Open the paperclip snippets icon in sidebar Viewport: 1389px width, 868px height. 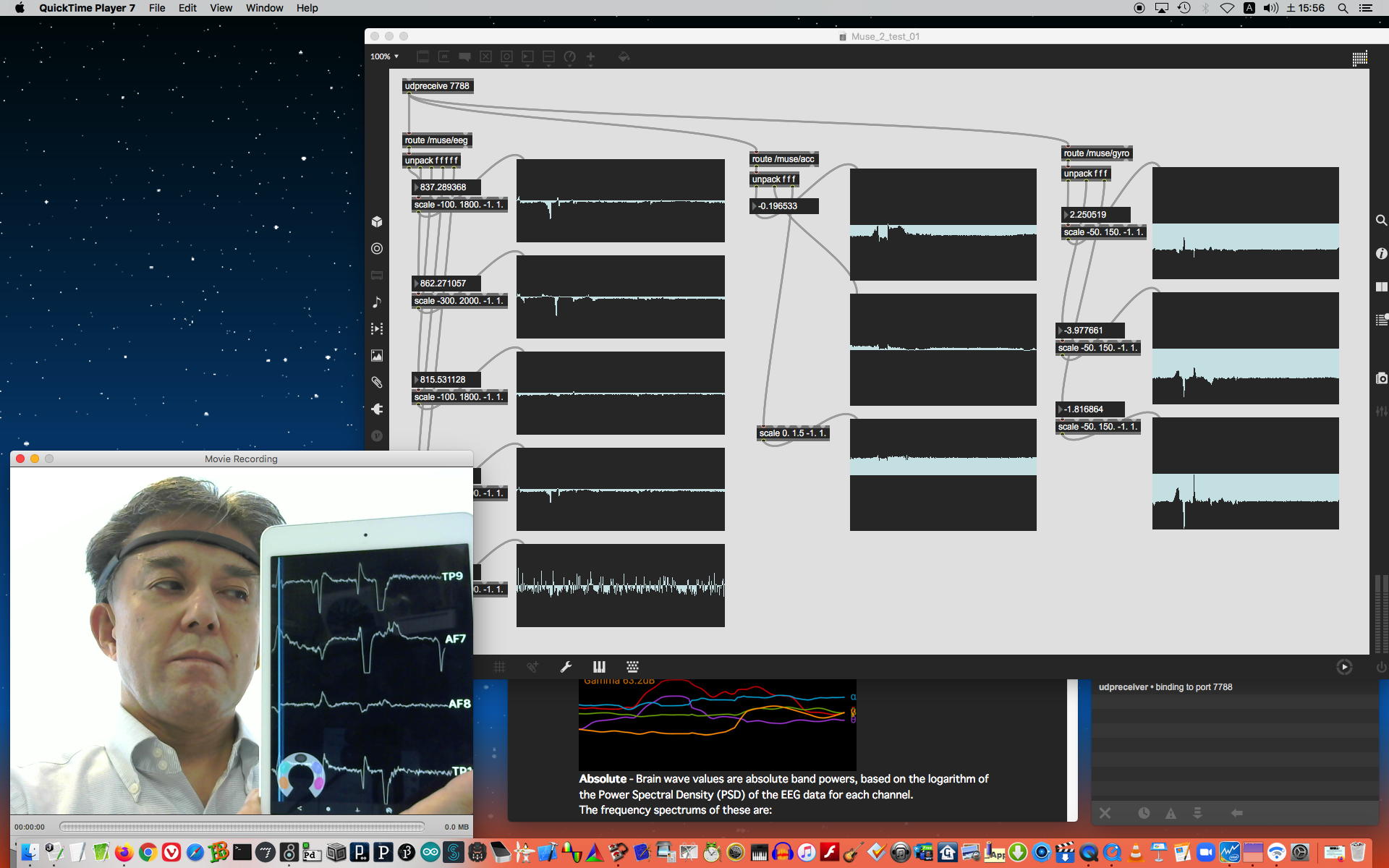pos(377,382)
